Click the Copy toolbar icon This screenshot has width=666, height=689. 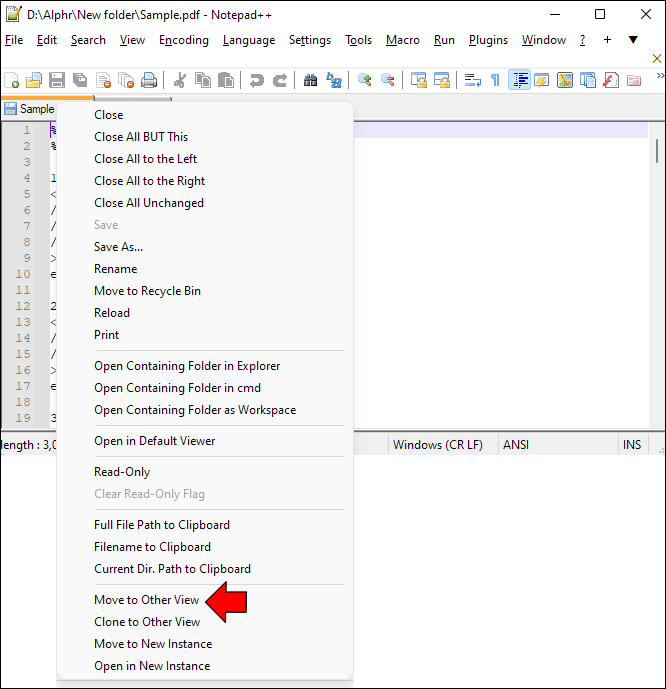203,80
